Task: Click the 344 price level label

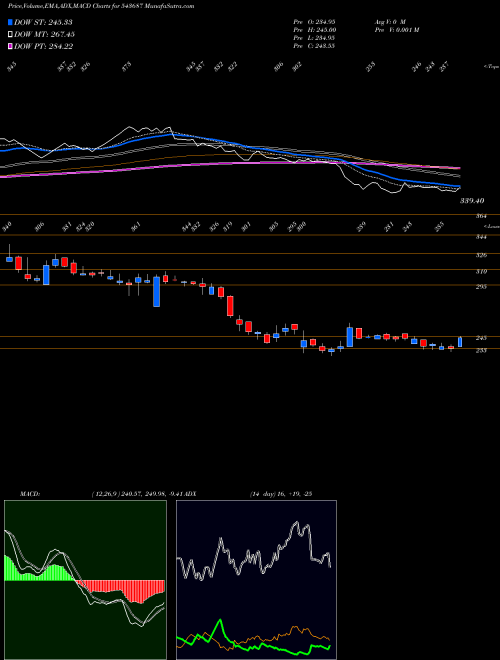Action: 481,237
